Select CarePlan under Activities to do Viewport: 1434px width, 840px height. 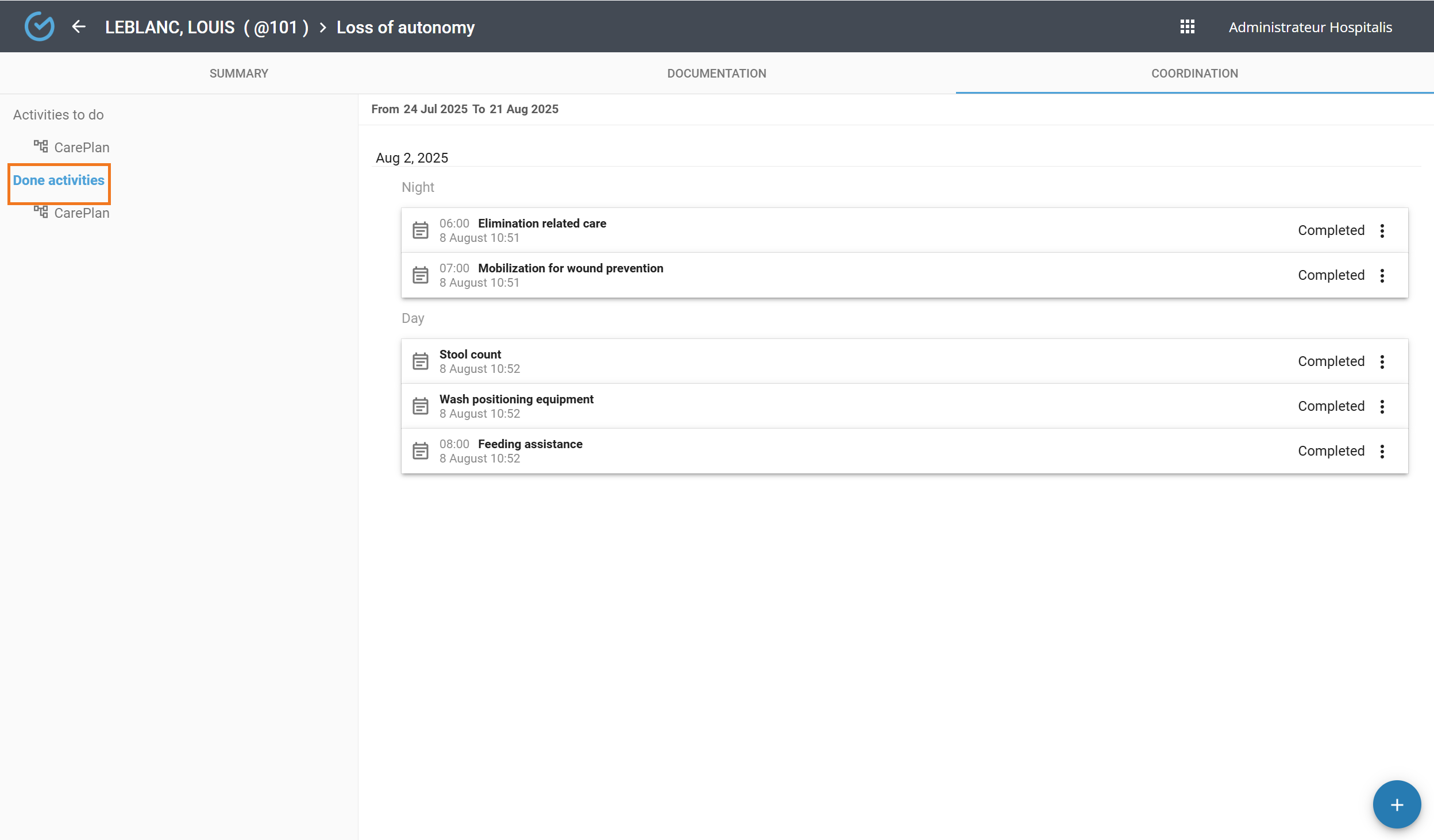coord(81,148)
